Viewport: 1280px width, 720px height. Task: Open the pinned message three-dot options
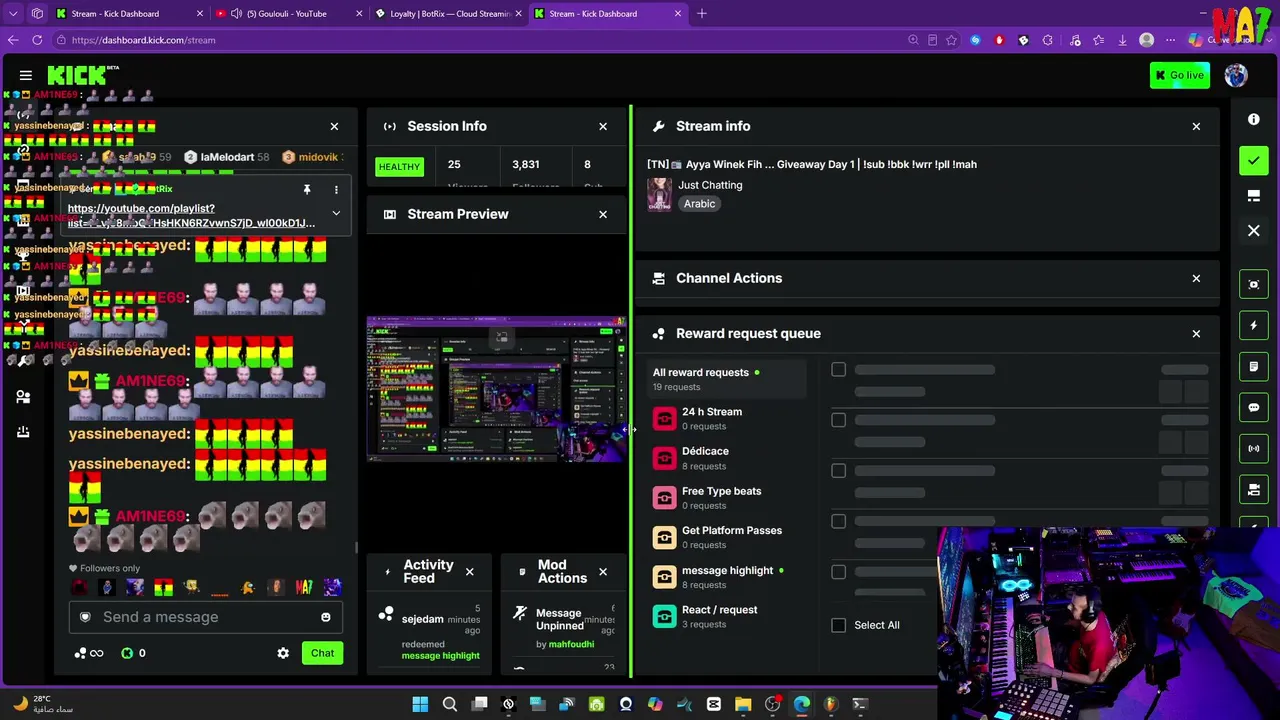(x=336, y=189)
